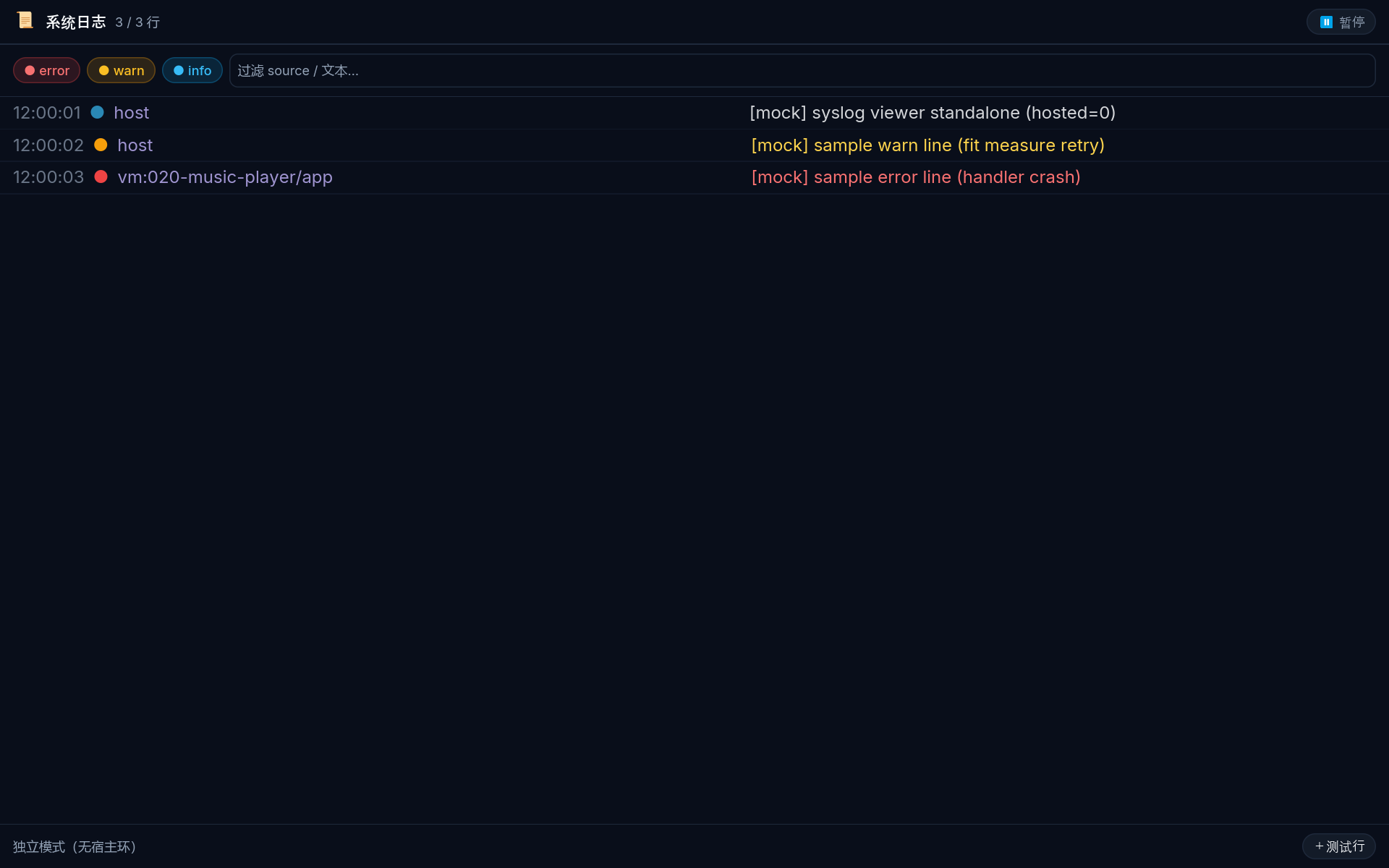Click the 独立模式（无宿主环）status text
Screen dimensions: 1389x868
tap(75, 846)
